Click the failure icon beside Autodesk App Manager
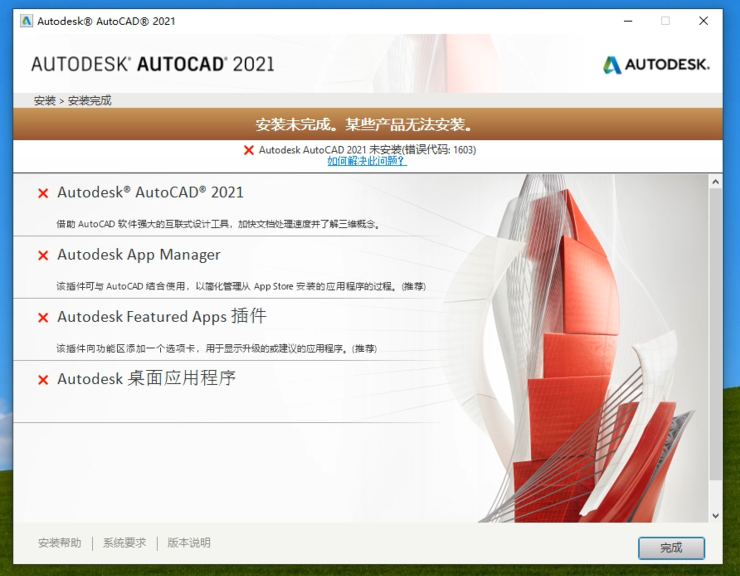740x576 pixels. pyautogui.click(x=43, y=256)
